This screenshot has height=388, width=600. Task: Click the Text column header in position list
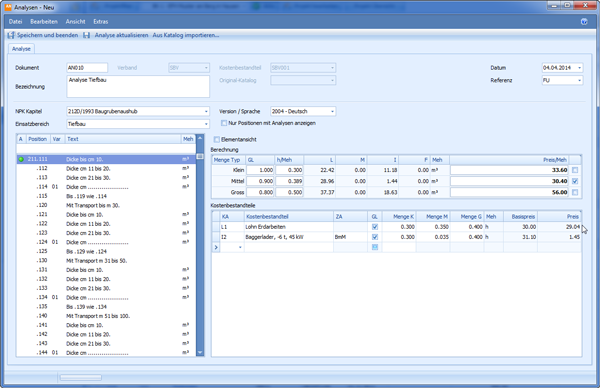(x=123, y=139)
